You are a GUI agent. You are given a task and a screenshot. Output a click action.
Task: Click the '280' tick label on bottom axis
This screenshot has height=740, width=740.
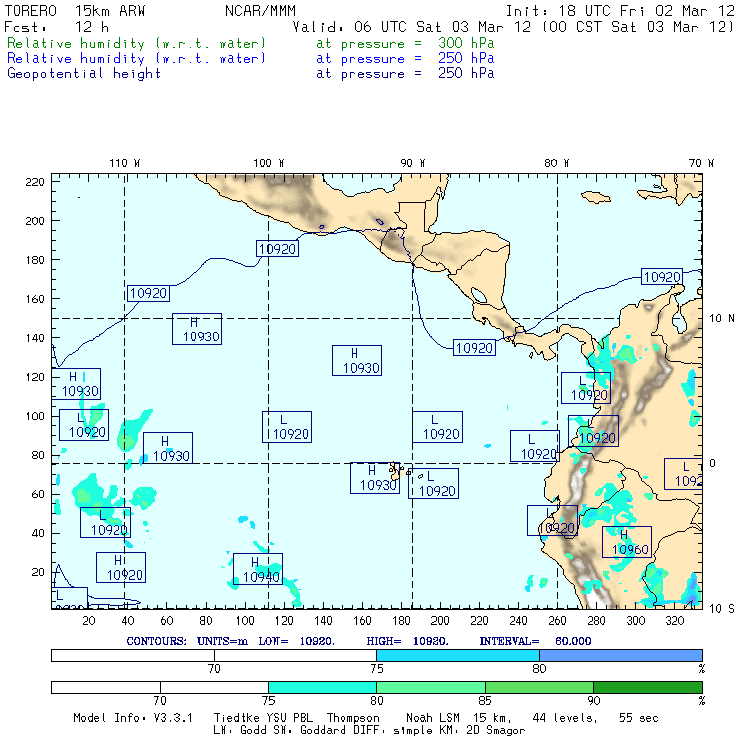coord(597,621)
